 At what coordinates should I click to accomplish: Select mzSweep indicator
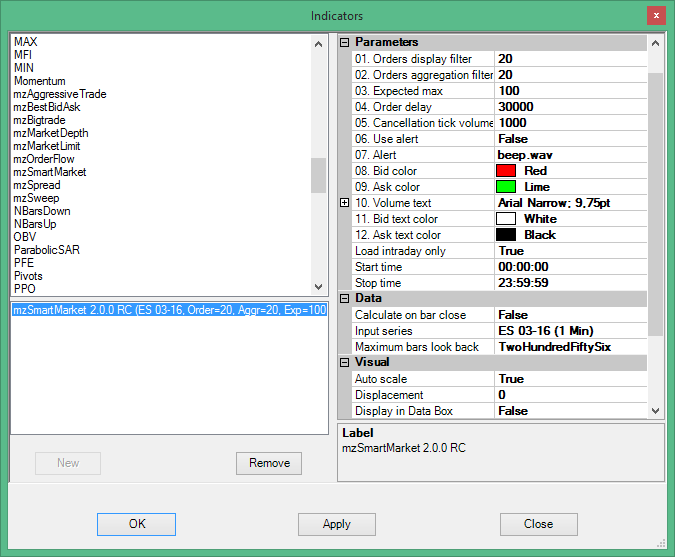(37, 198)
